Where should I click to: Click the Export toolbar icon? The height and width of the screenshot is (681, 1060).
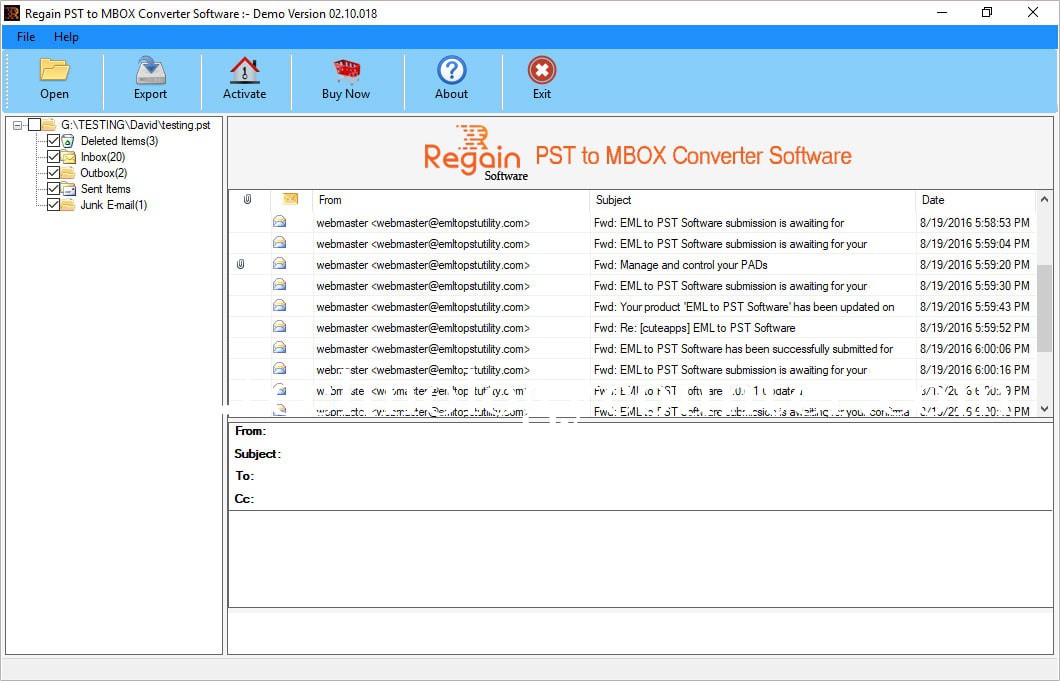tap(150, 70)
